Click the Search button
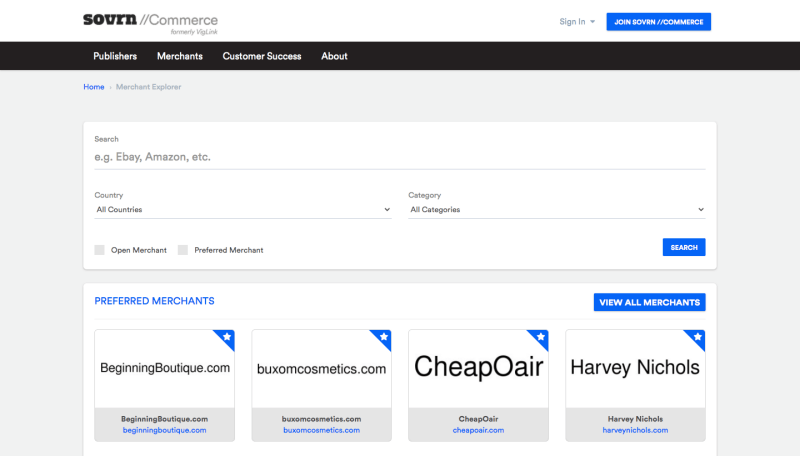800x456 pixels. point(684,247)
